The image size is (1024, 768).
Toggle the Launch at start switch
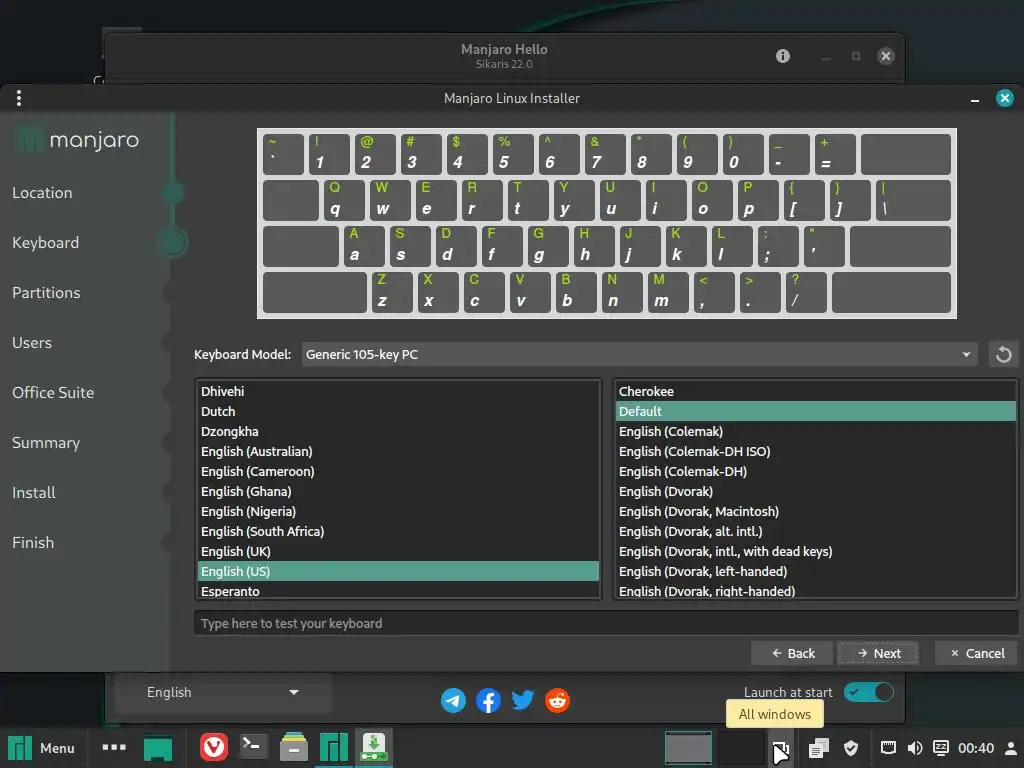(869, 692)
